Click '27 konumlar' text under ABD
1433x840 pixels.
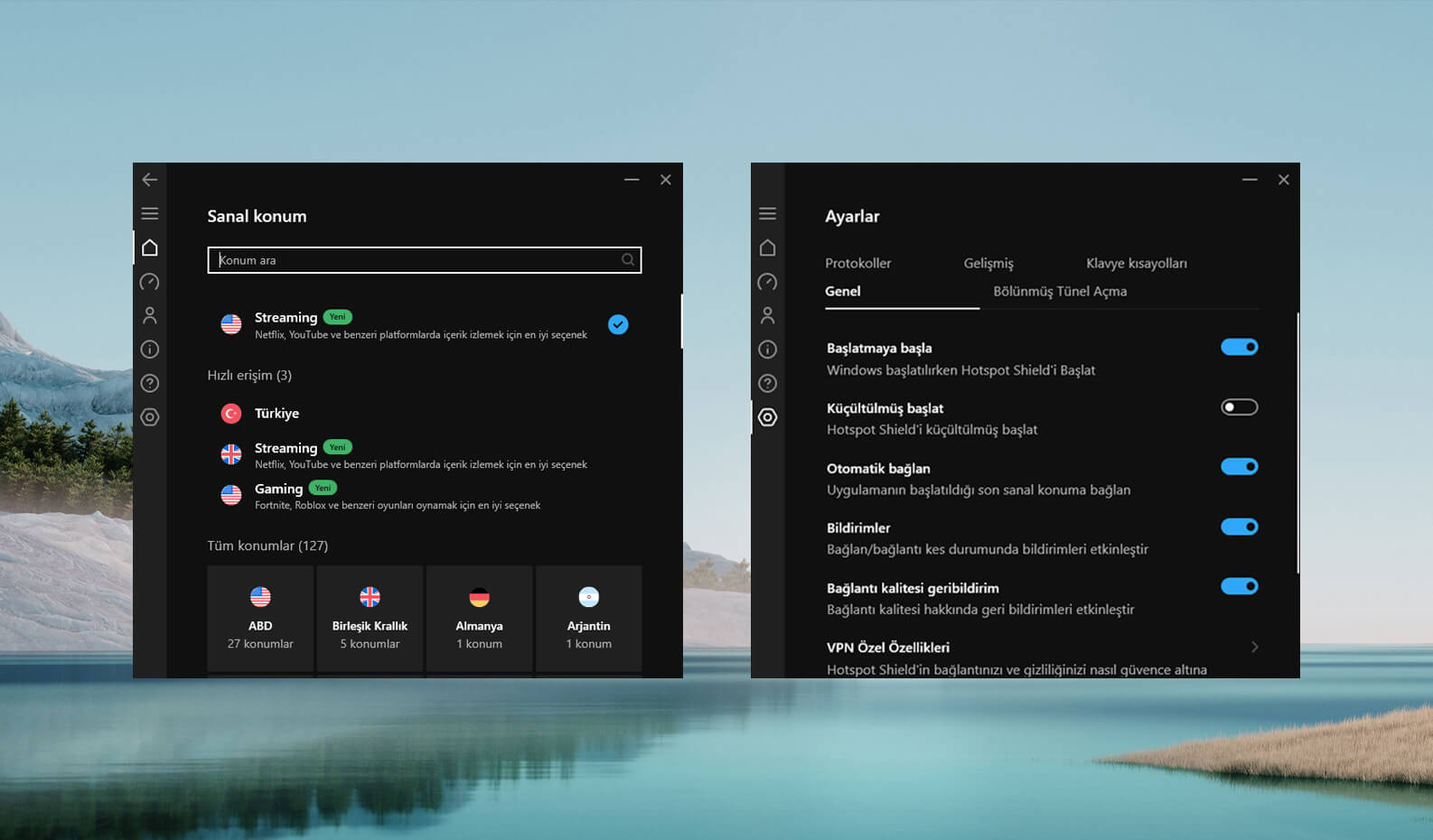pyautogui.click(x=260, y=644)
